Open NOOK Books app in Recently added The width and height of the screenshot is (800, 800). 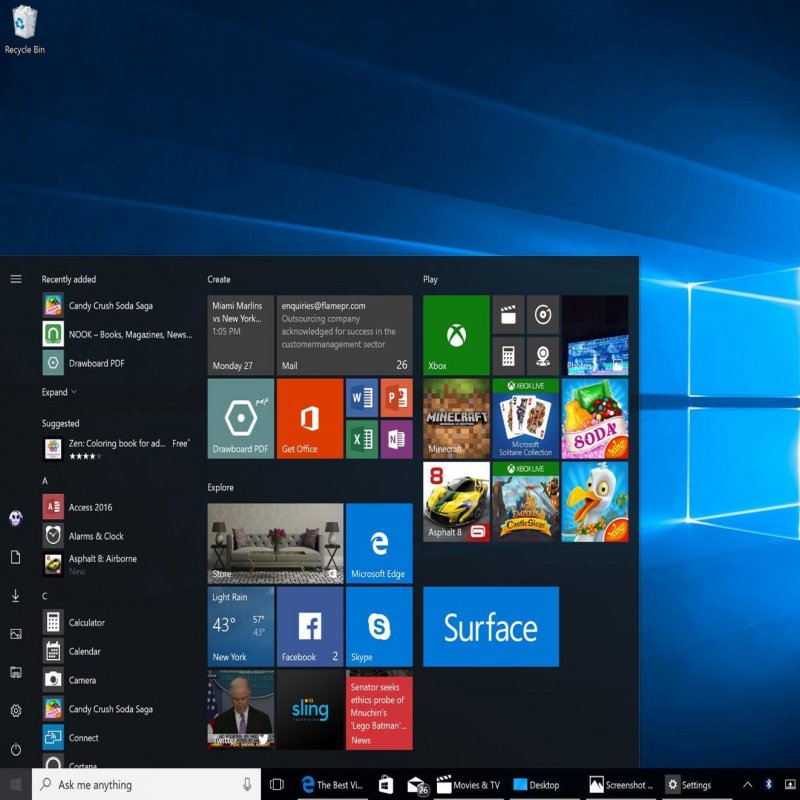118,334
